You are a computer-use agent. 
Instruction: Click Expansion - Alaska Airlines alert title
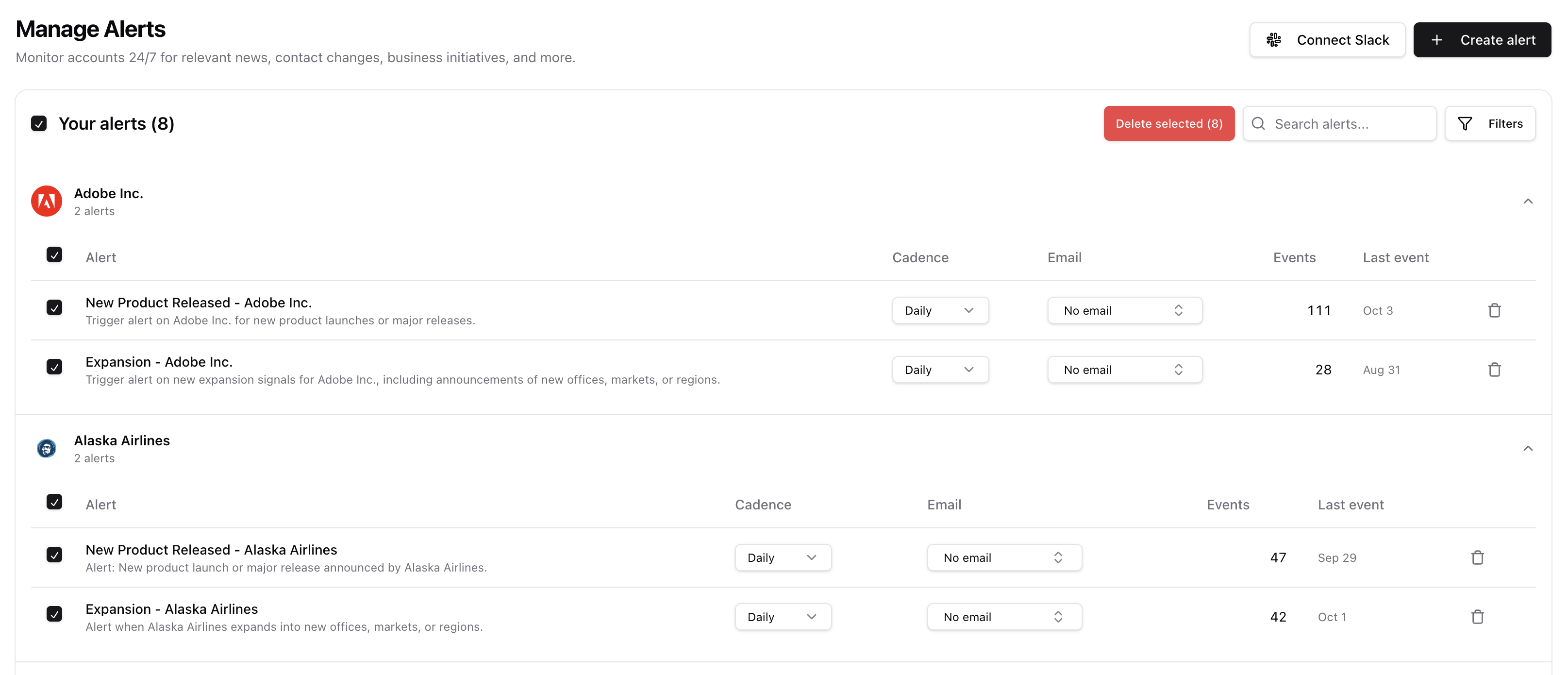pos(172,609)
